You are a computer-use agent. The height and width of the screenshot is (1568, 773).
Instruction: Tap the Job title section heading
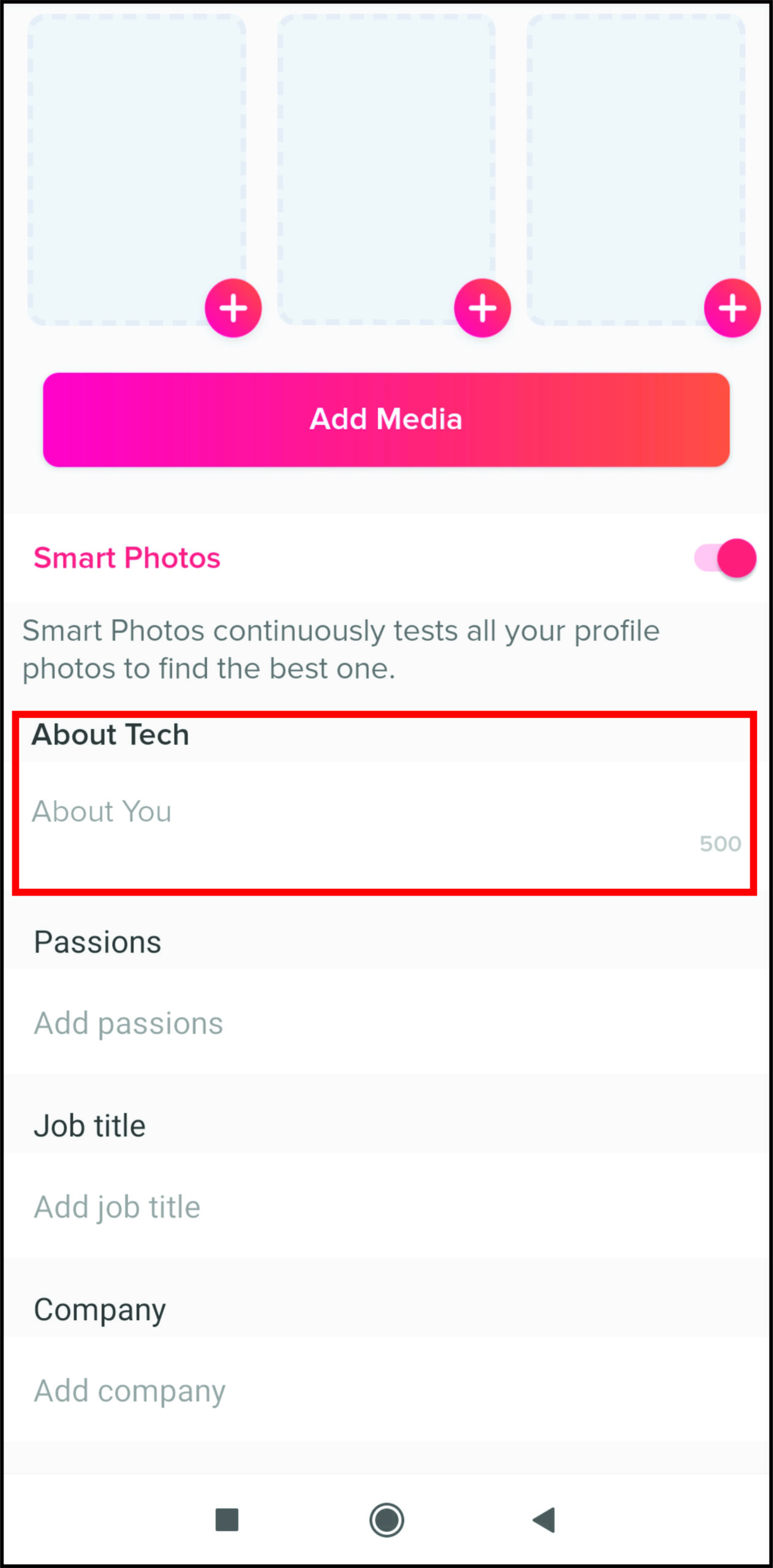pos(89,1126)
